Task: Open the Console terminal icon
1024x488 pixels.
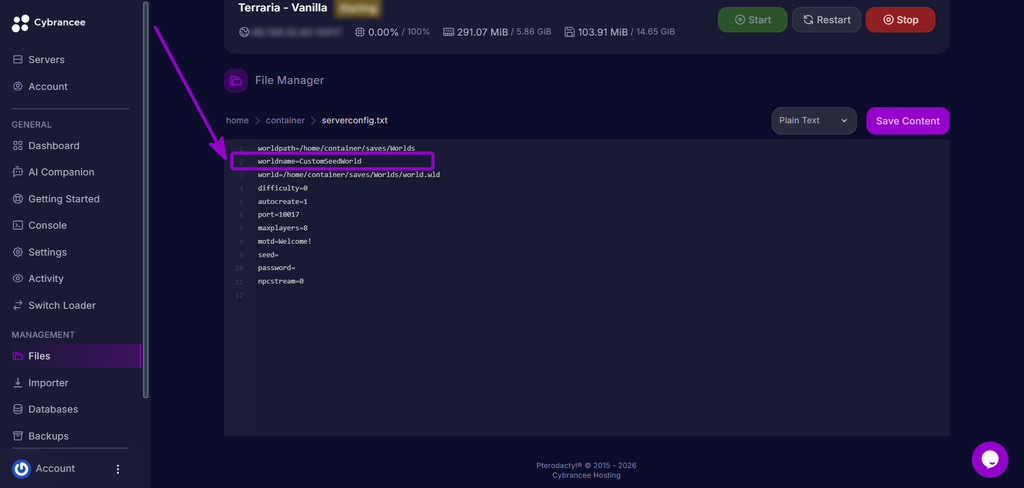Action: pyautogui.click(x=18, y=225)
